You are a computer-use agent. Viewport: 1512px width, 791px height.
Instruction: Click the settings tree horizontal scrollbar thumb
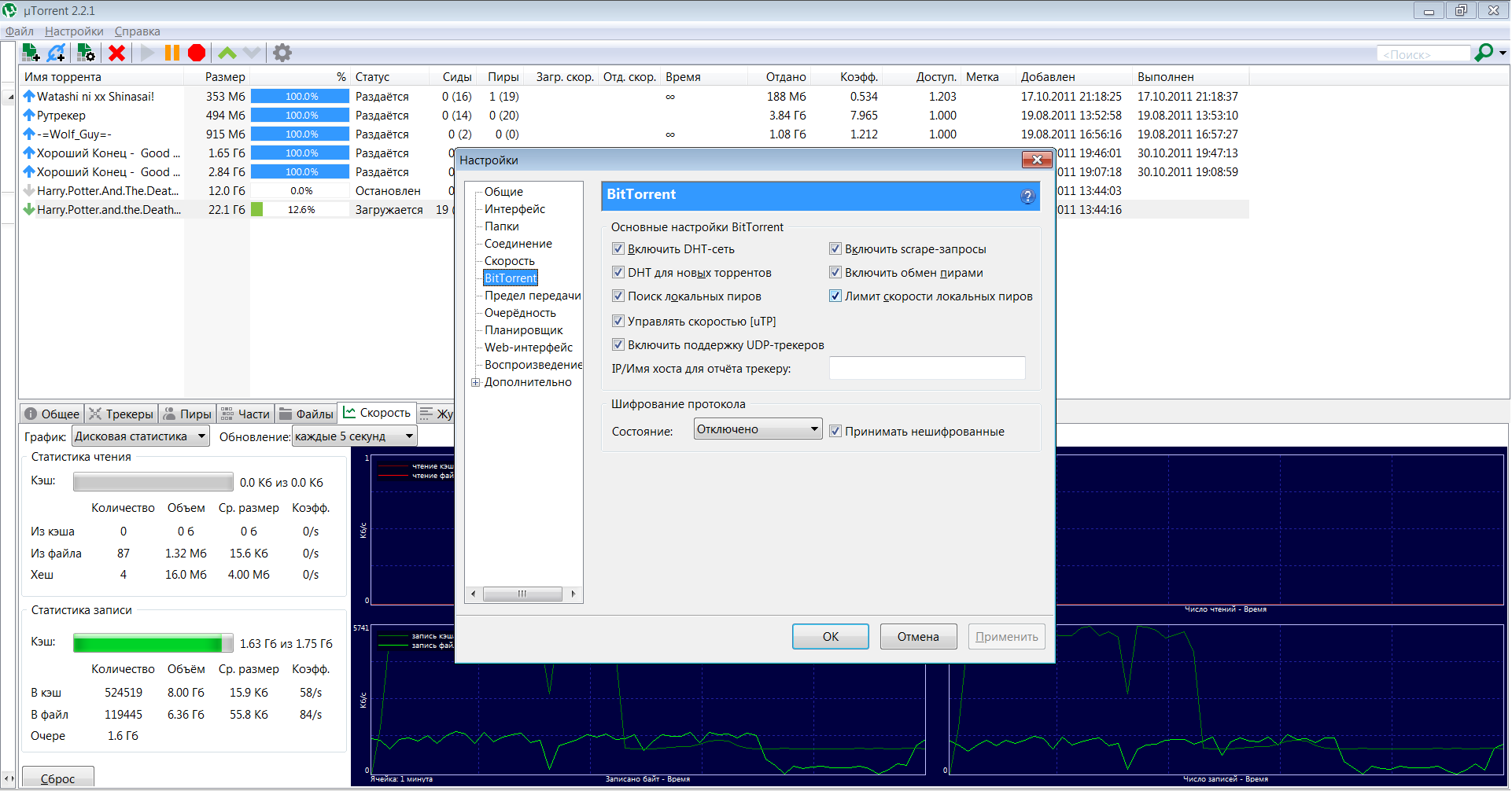[522, 594]
